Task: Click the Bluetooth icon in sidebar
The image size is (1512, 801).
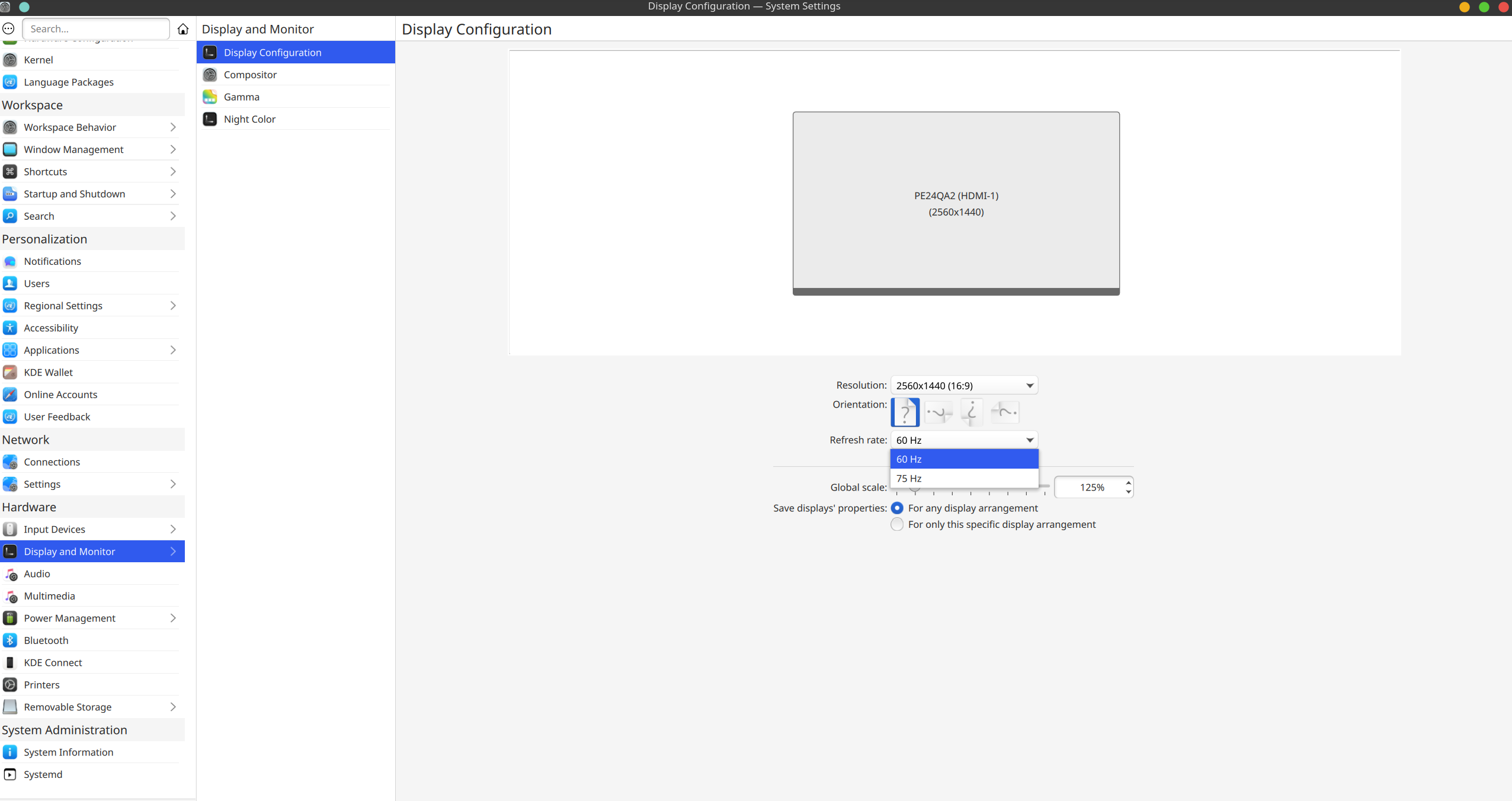Action: click(x=10, y=640)
